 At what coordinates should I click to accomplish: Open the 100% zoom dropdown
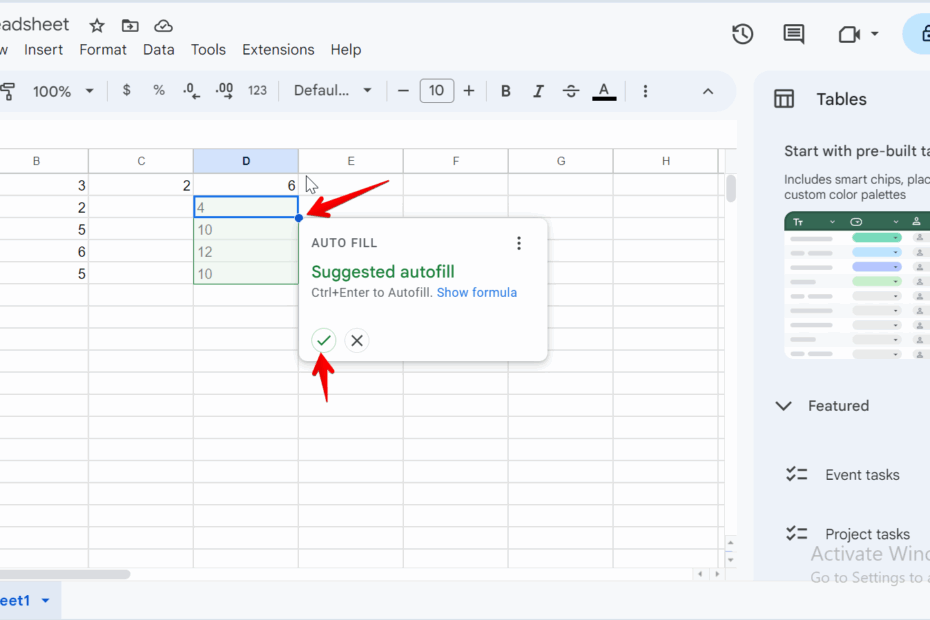click(63, 91)
